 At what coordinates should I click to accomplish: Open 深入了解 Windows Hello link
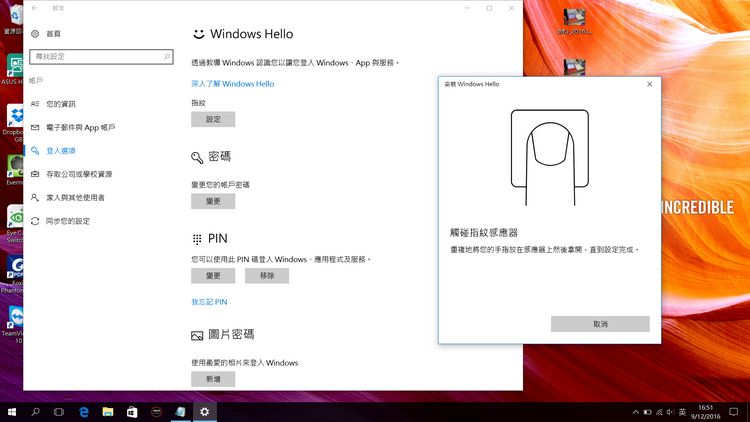233,84
